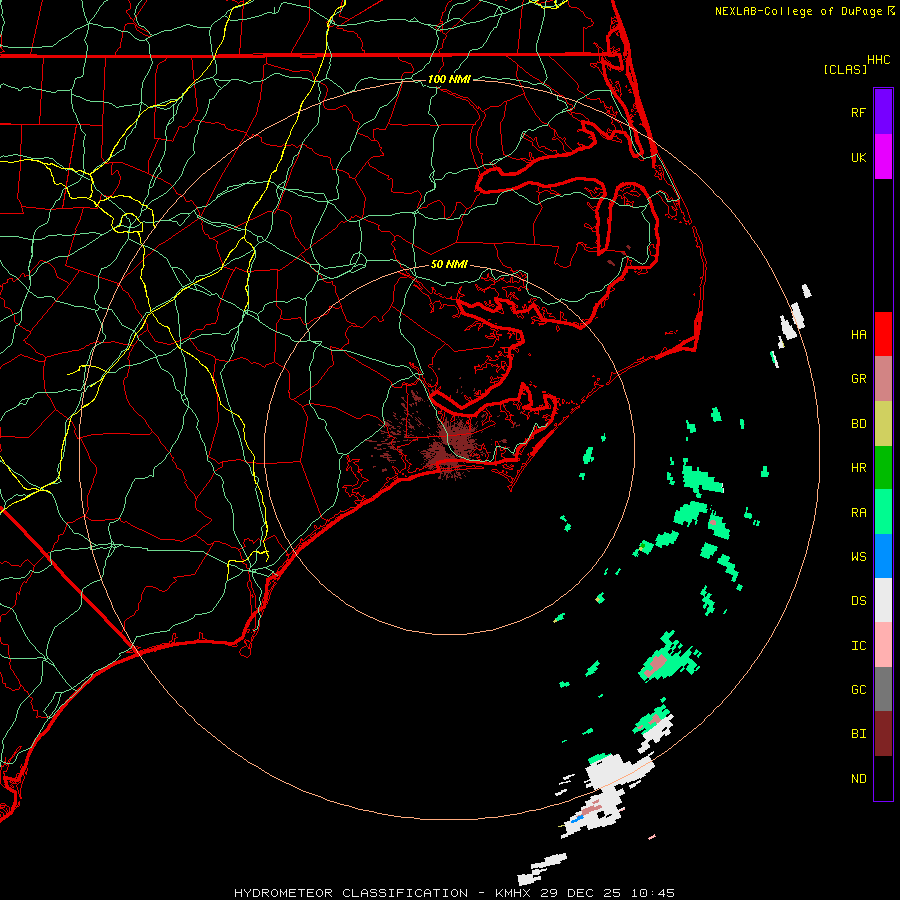
Task: Select the GC gray legend swatch
Action: (883, 689)
